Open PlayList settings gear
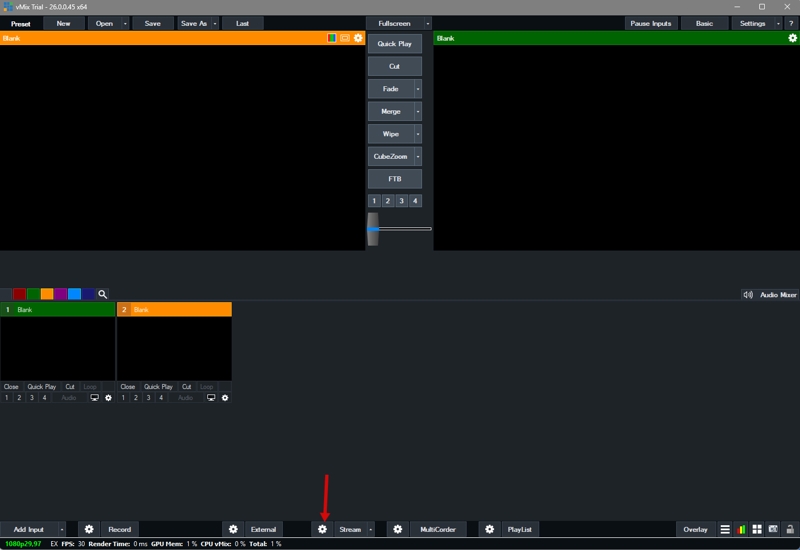800x550 pixels. pyautogui.click(x=489, y=529)
